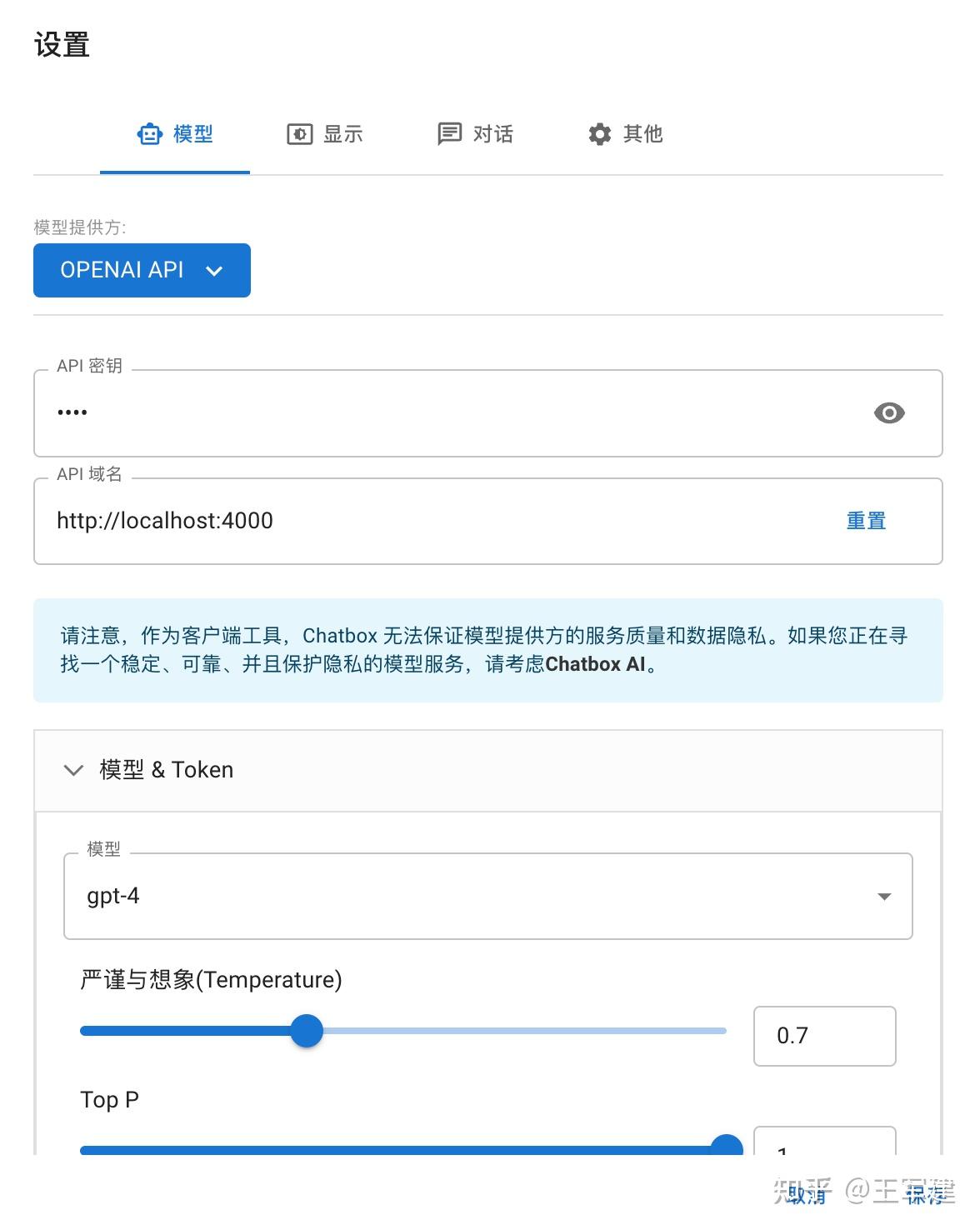Click the dropdown arrow inside the gpt-4 selector

click(x=883, y=897)
